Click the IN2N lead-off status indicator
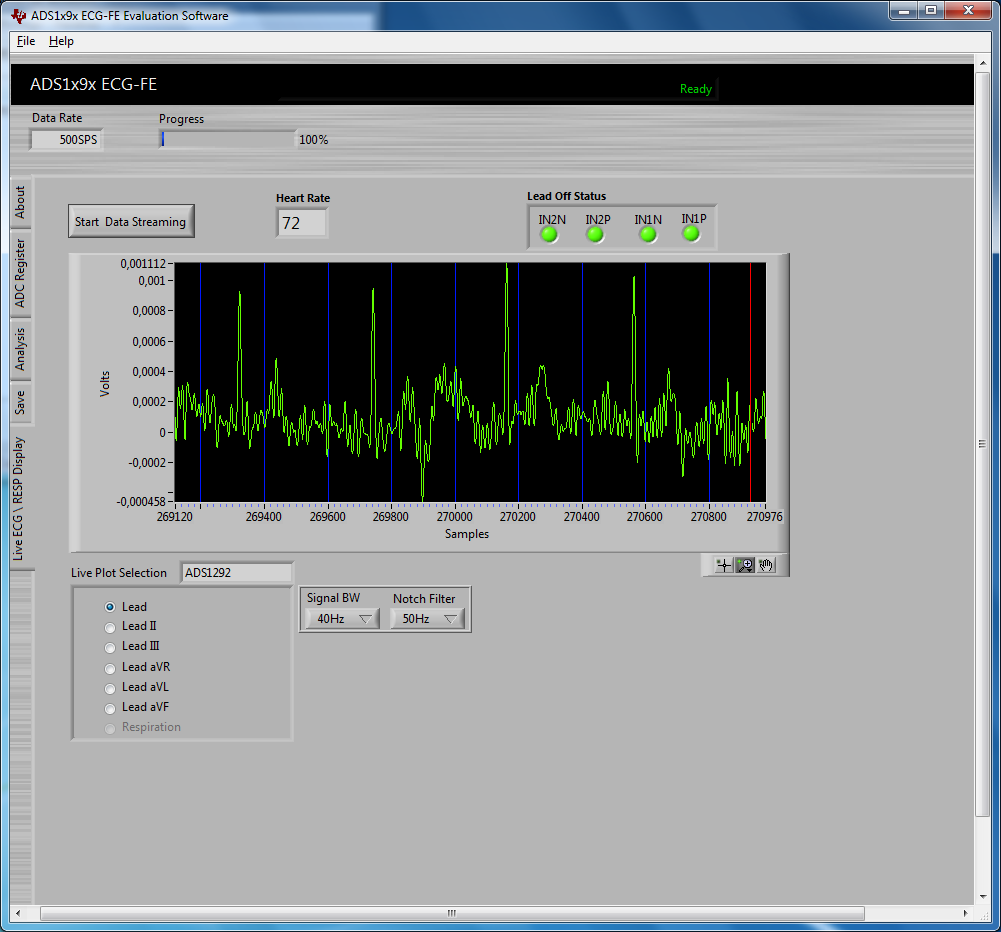 pos(548,234)
